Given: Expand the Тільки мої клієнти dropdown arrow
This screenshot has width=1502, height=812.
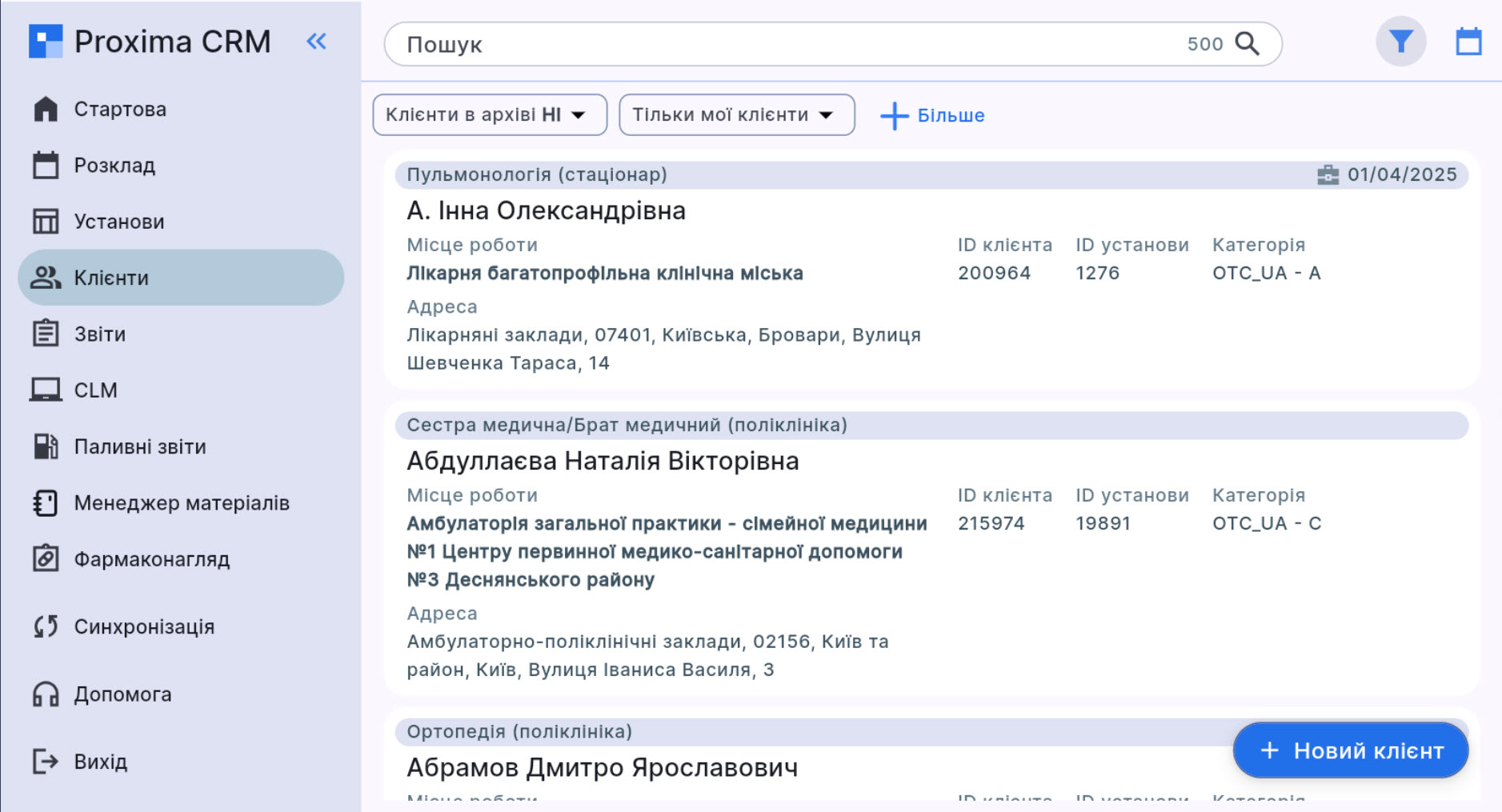Looking at the screenshot, I should pos(828,114).
